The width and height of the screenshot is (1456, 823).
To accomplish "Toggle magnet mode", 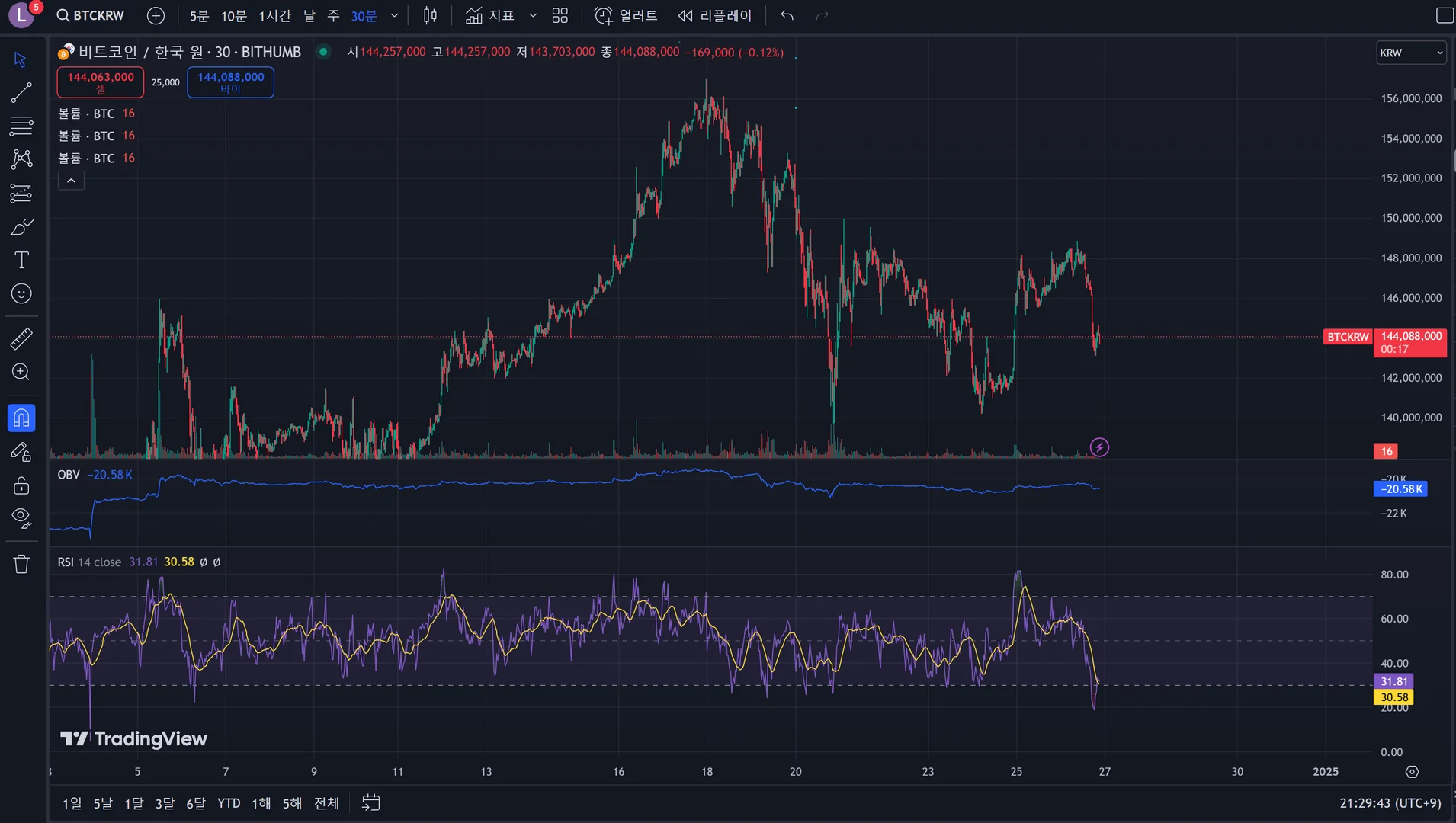I will [x=21, y=418].
